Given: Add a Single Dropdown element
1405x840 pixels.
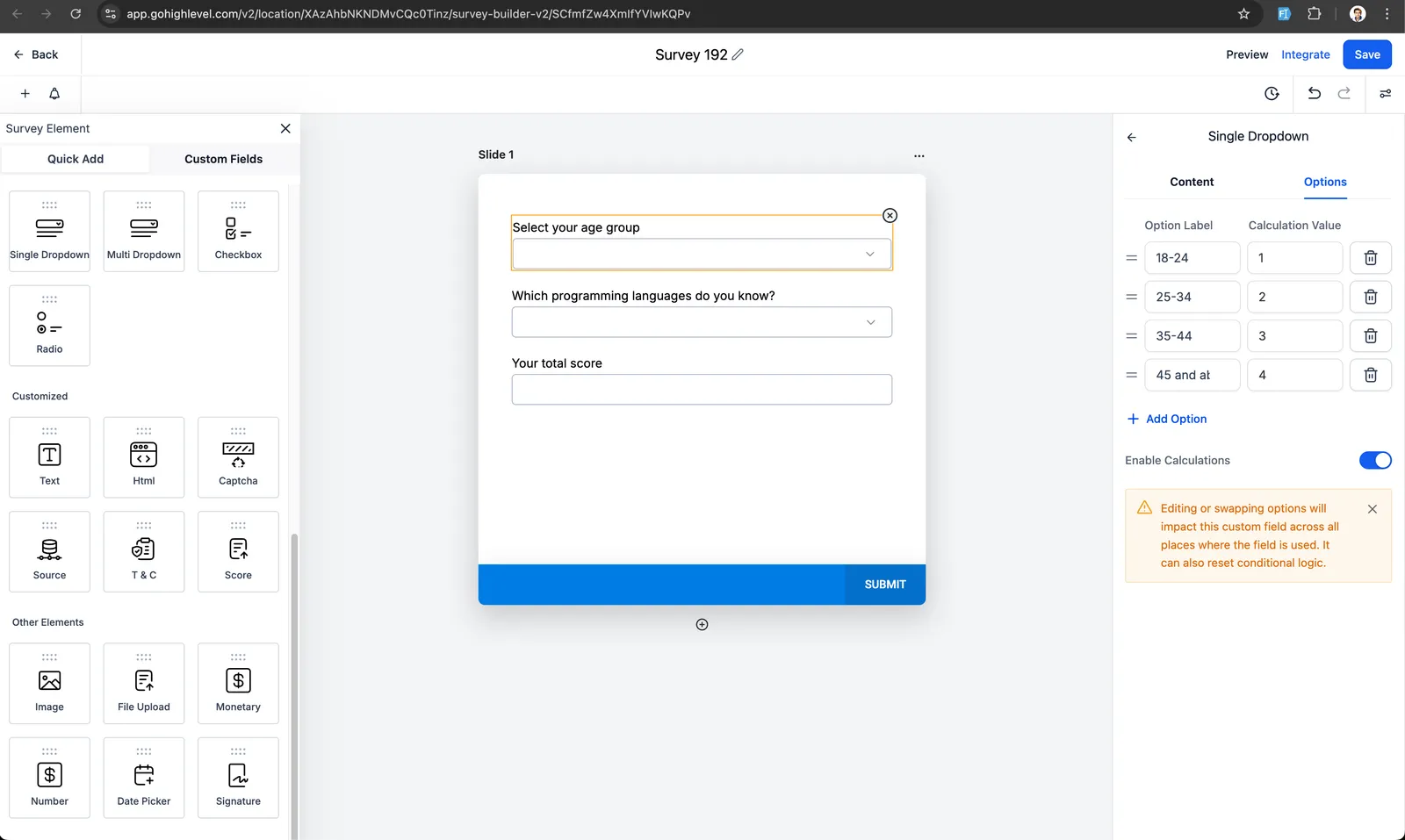Looking at the screenshot, I should tap(49, 231).
